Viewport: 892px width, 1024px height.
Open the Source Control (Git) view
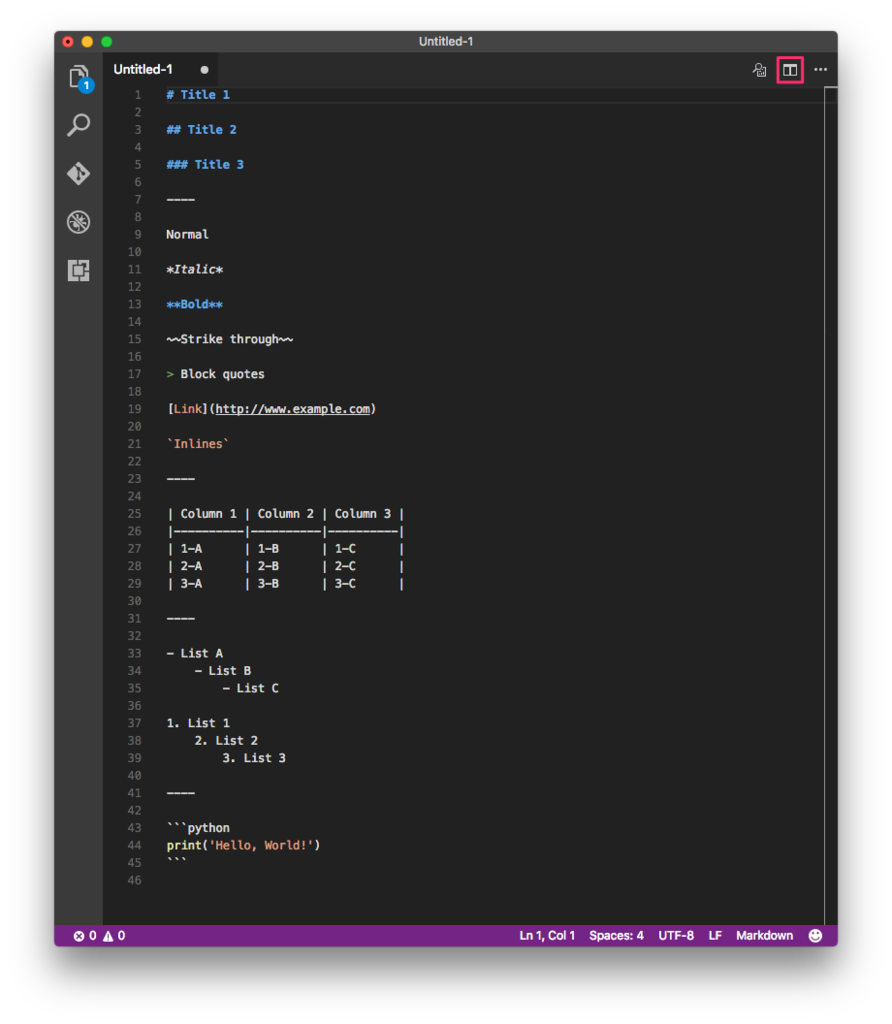point(78,173)
